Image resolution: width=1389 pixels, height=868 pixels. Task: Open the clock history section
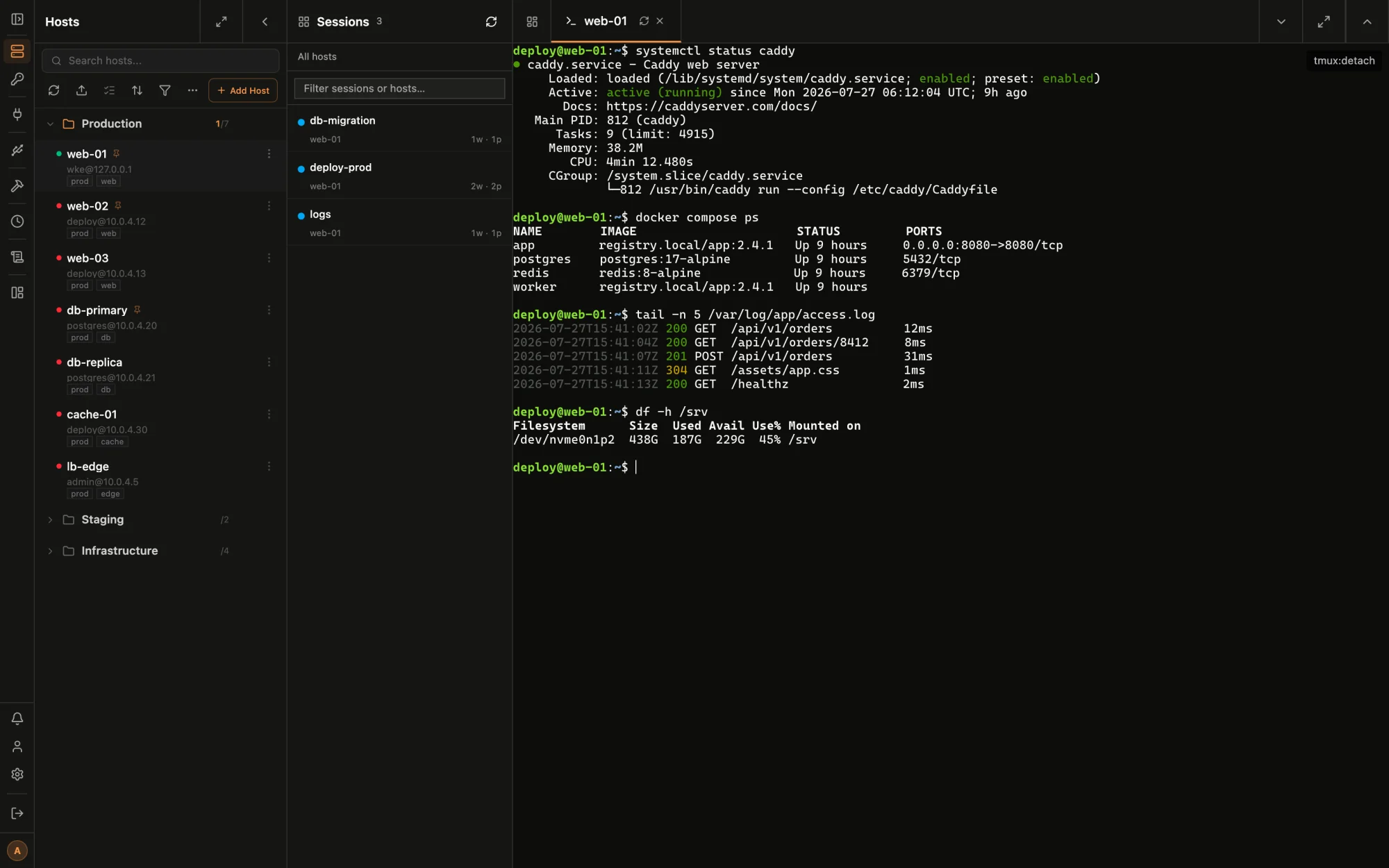tap(17, 222)
